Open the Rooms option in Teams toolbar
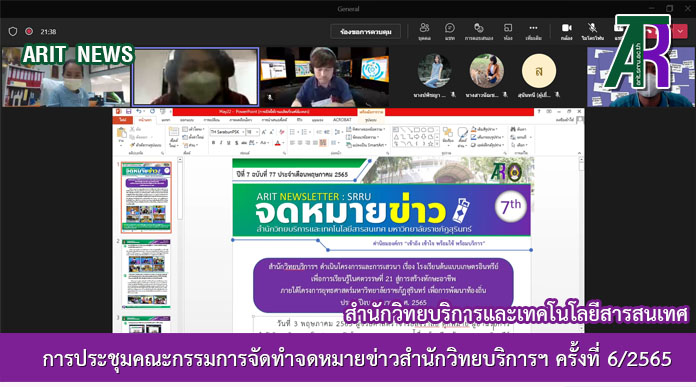This screenshot has height=387, width=696. 508,32
